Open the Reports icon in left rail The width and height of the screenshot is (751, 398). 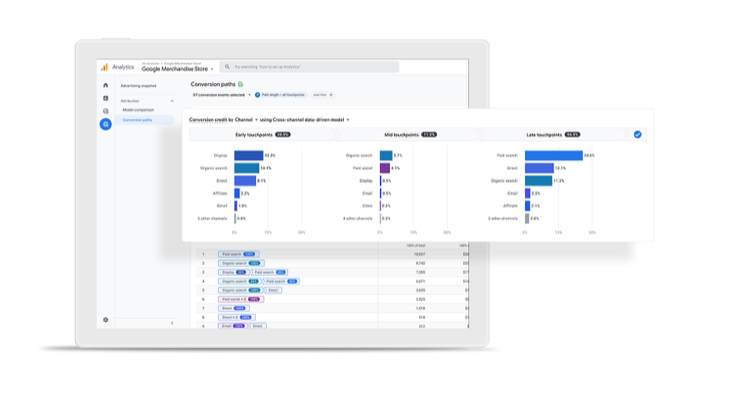[106, 98]
